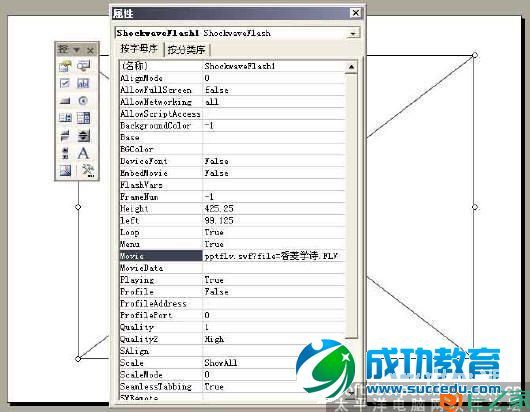530x412 pixels.
Task: Click the Menu True value
Action: pos(274,244)
